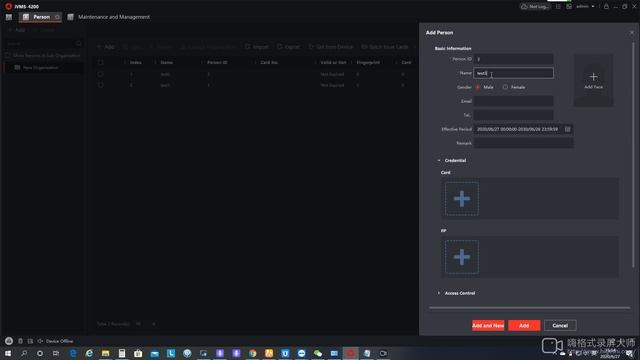Open Calculator from the taskbar
This screenshot has width=640, height=360.
(122, 353)
